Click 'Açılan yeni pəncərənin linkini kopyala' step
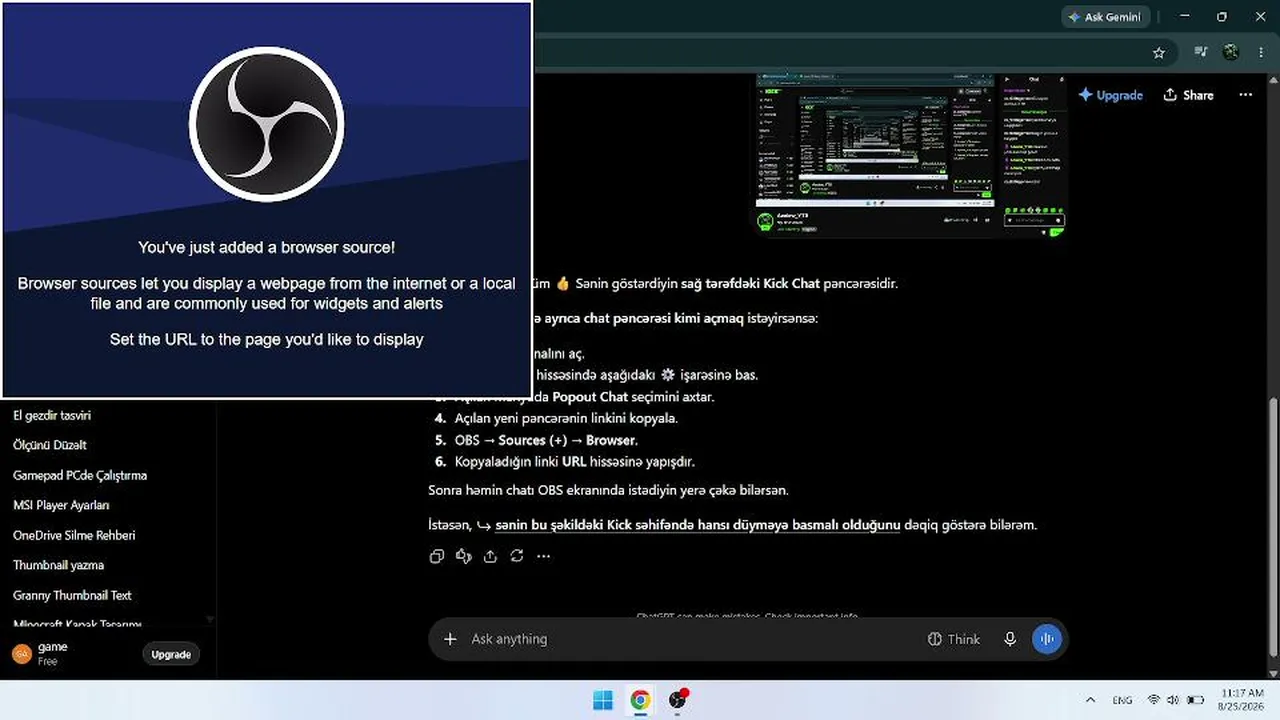This screenshot has width=1280, height=720. 566,418
